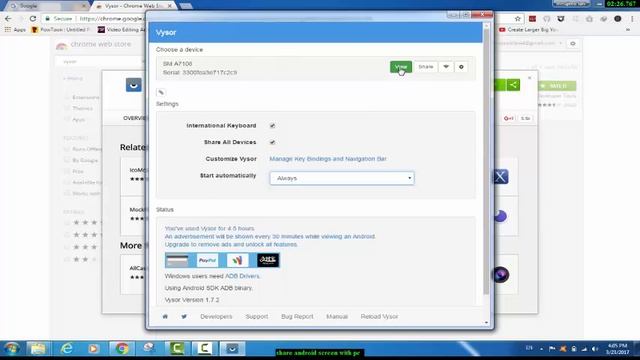Click the home icon in Vysor footer
Screen dimensions: 640x360
pos(165,316)
